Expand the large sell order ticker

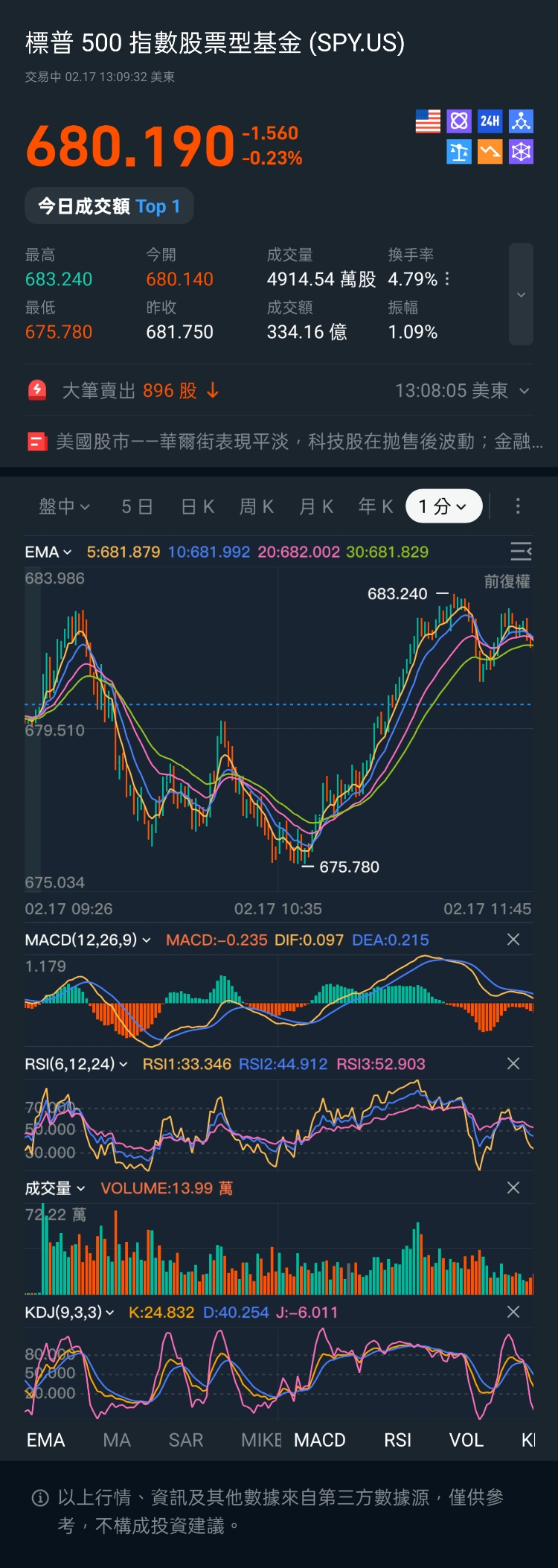[x=525, y=391]
